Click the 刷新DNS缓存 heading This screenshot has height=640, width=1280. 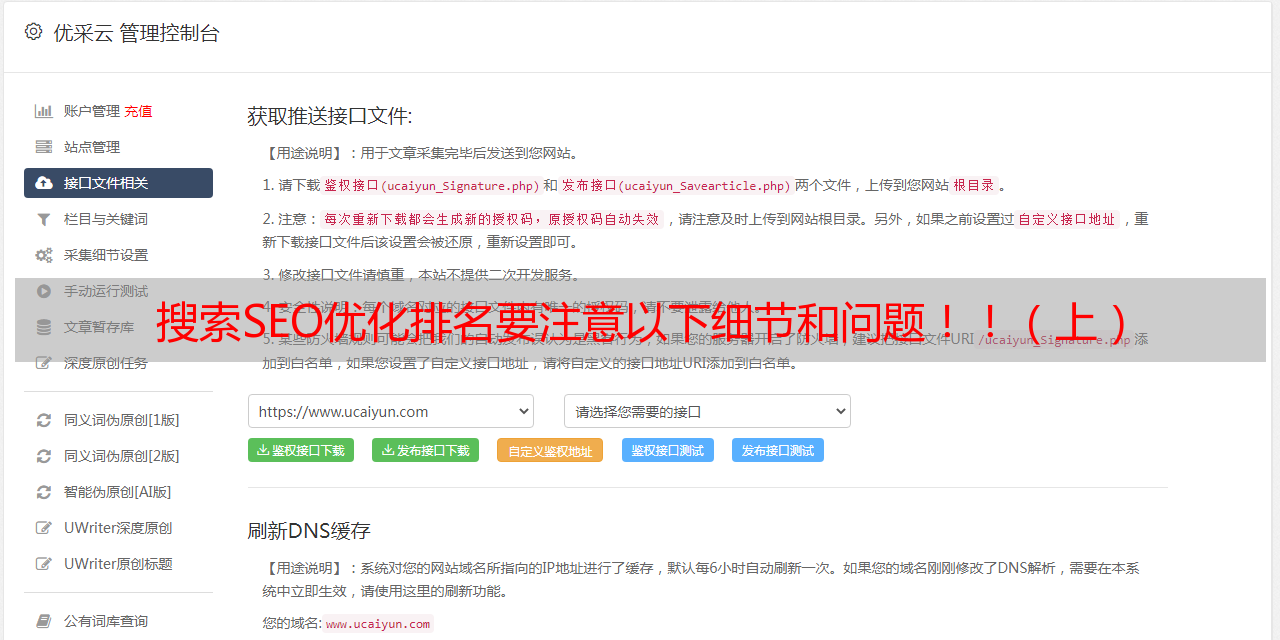coord(309,530)
